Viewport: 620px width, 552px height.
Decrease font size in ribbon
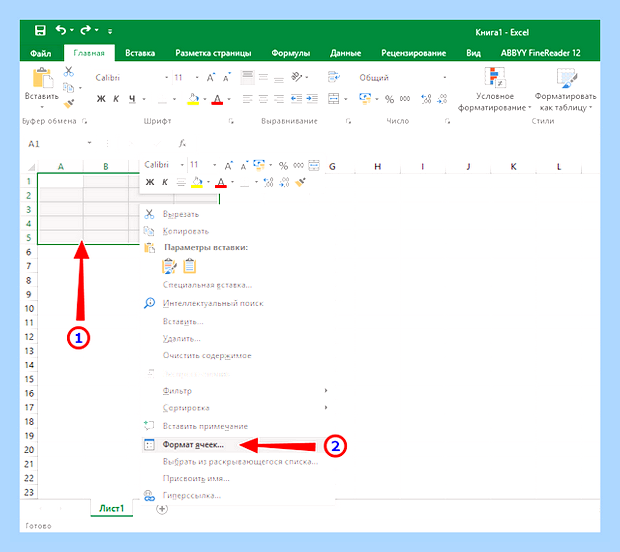(227, 78)
